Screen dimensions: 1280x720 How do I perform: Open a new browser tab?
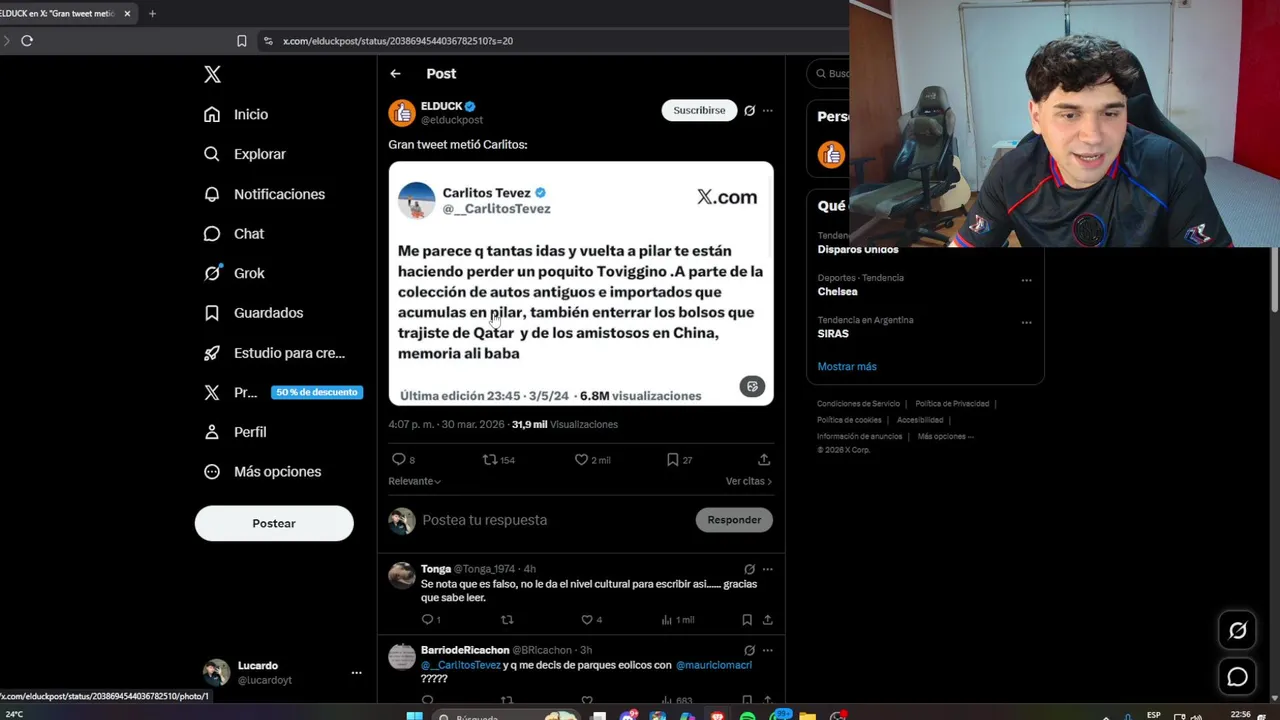click(152, 14)
